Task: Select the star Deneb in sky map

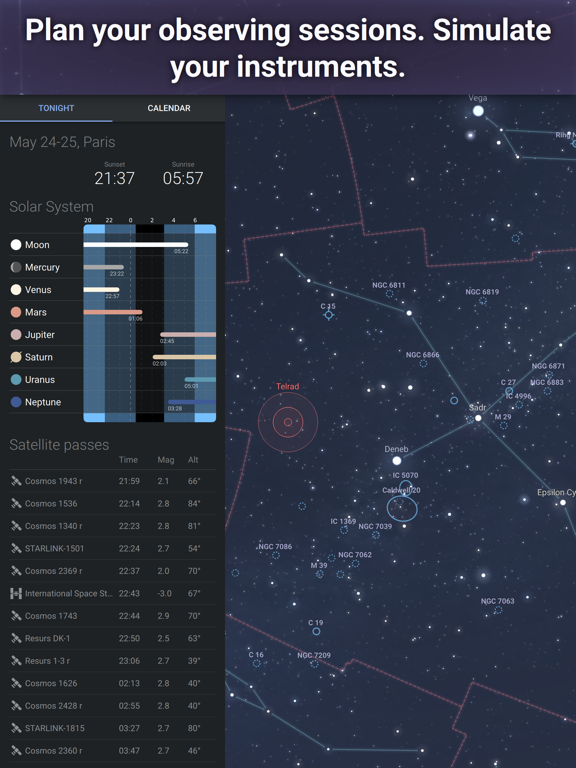Action: coord(397,460)
